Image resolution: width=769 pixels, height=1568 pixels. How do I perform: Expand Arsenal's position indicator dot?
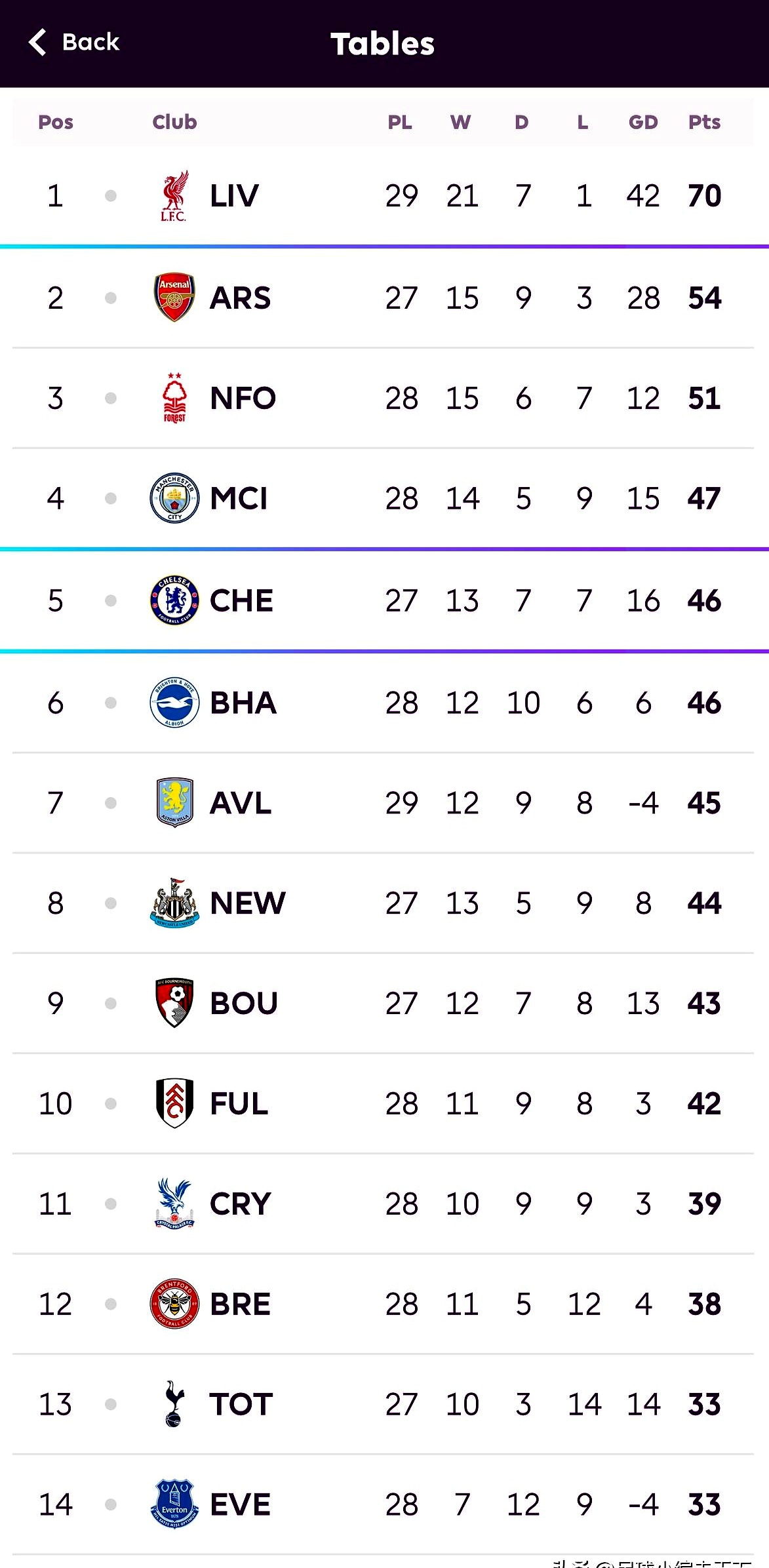pyautogui.click(x=111, y=298)
